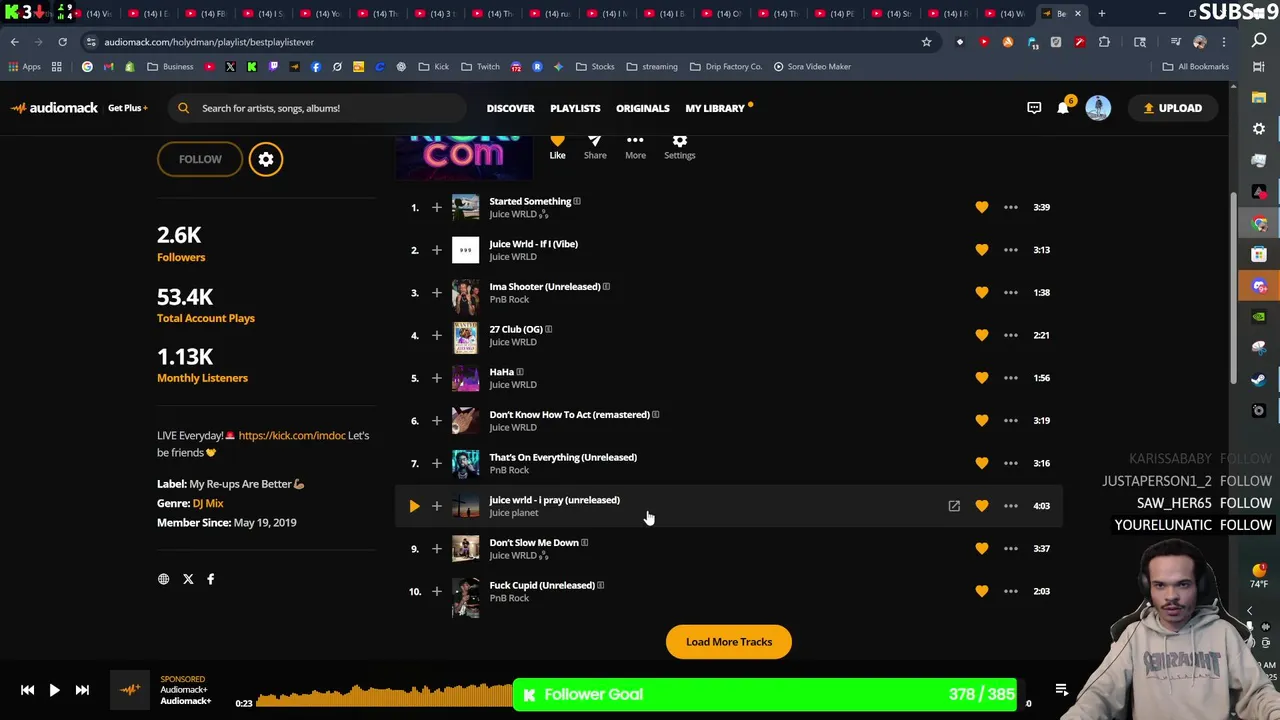Open the Facebook social profile icon
1280x720 pixels.
point(210,579)
